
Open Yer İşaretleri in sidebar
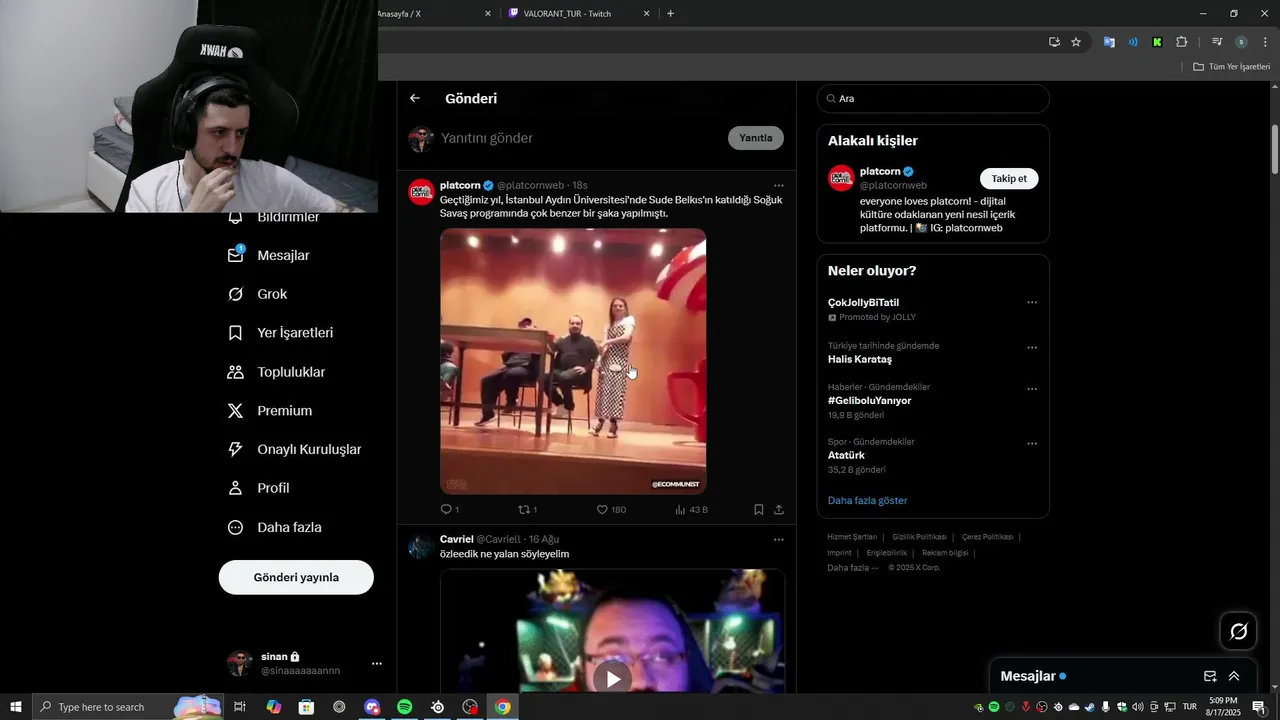click(x=280, y=333)
